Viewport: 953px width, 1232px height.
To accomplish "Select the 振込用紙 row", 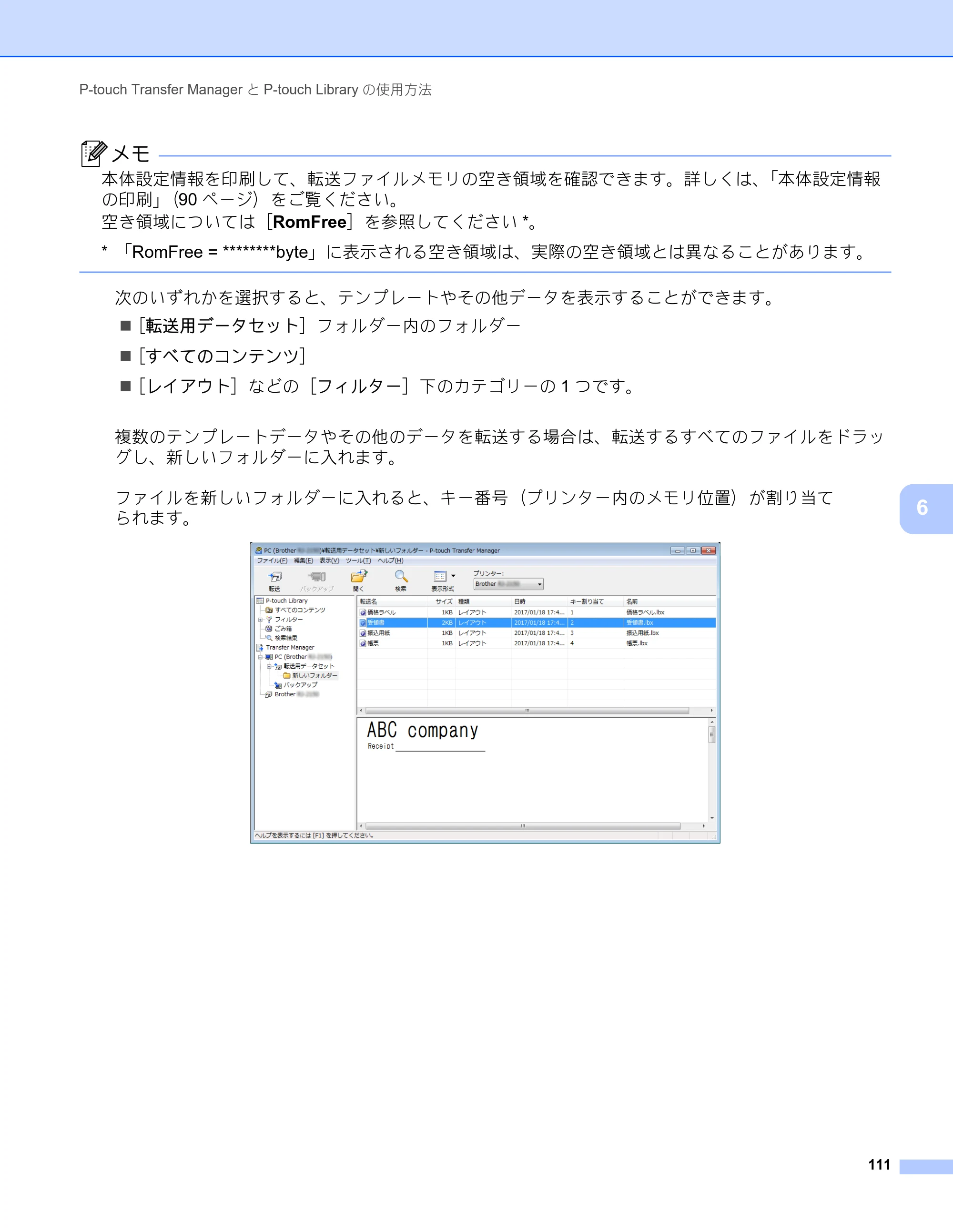I will (x=536, y=633).
